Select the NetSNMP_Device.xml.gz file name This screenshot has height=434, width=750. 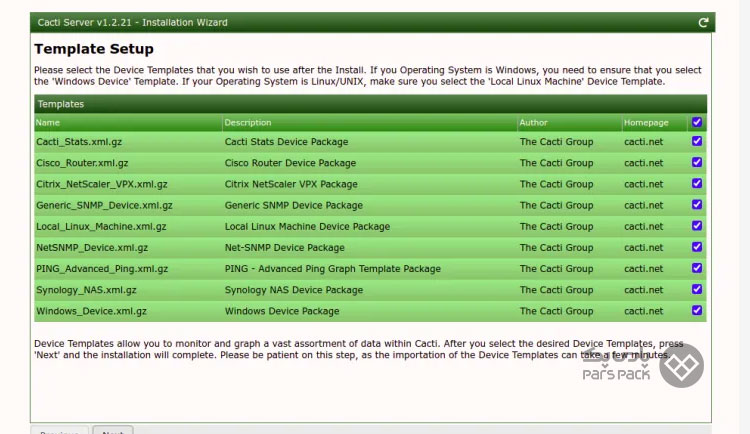click(92, 247)
